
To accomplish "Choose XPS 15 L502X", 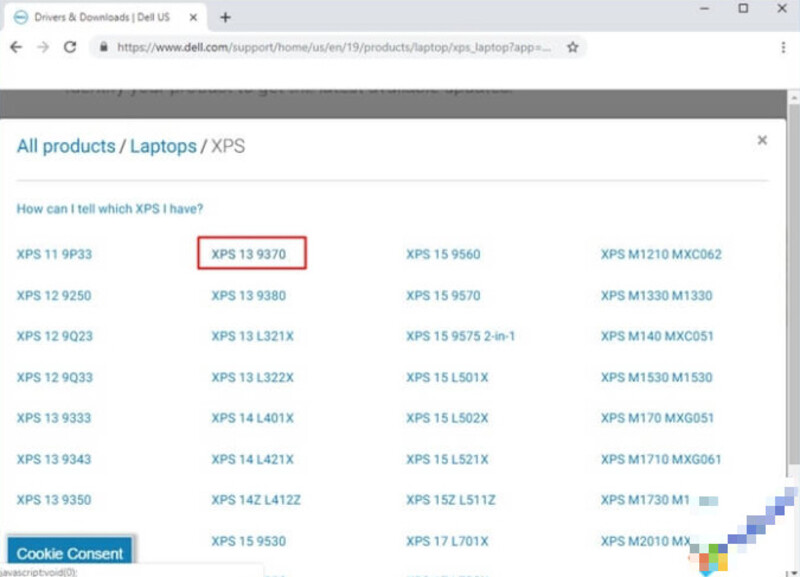I will pos(447,418).
